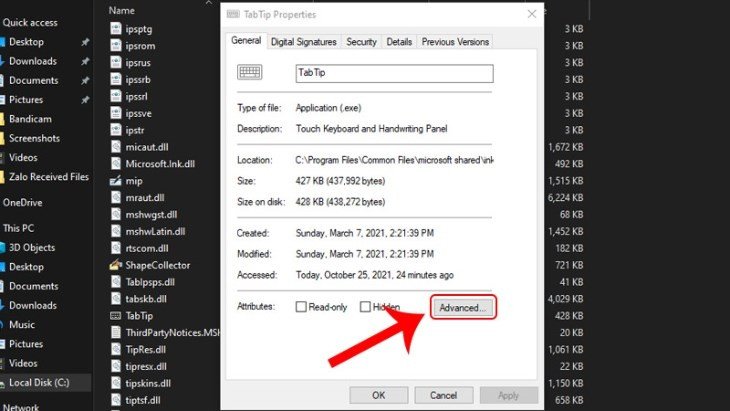
Task: Switch to the Digital Signatures tab
Action: coord(304,42)
